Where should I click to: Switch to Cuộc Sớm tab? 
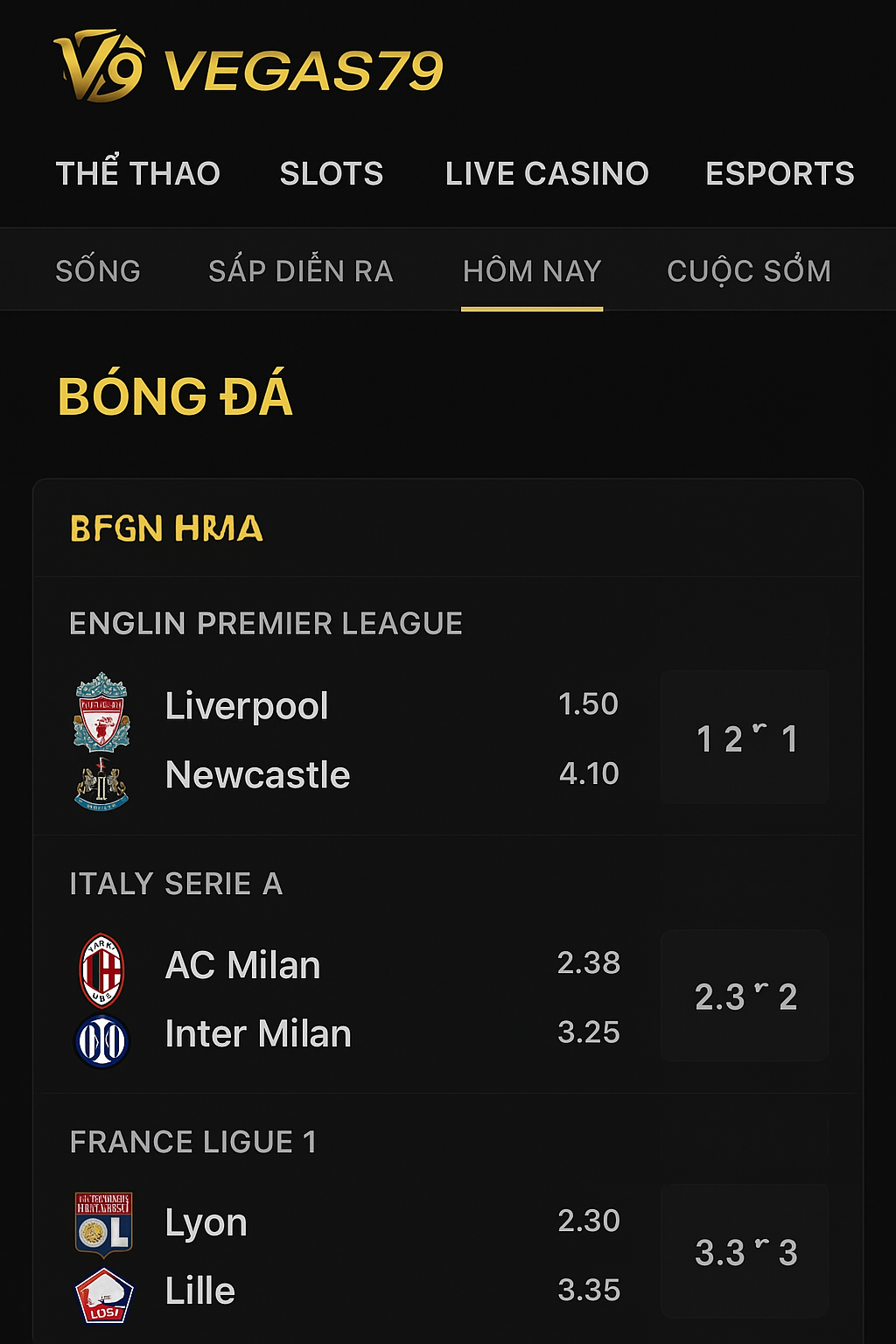[x=749, y=270]
